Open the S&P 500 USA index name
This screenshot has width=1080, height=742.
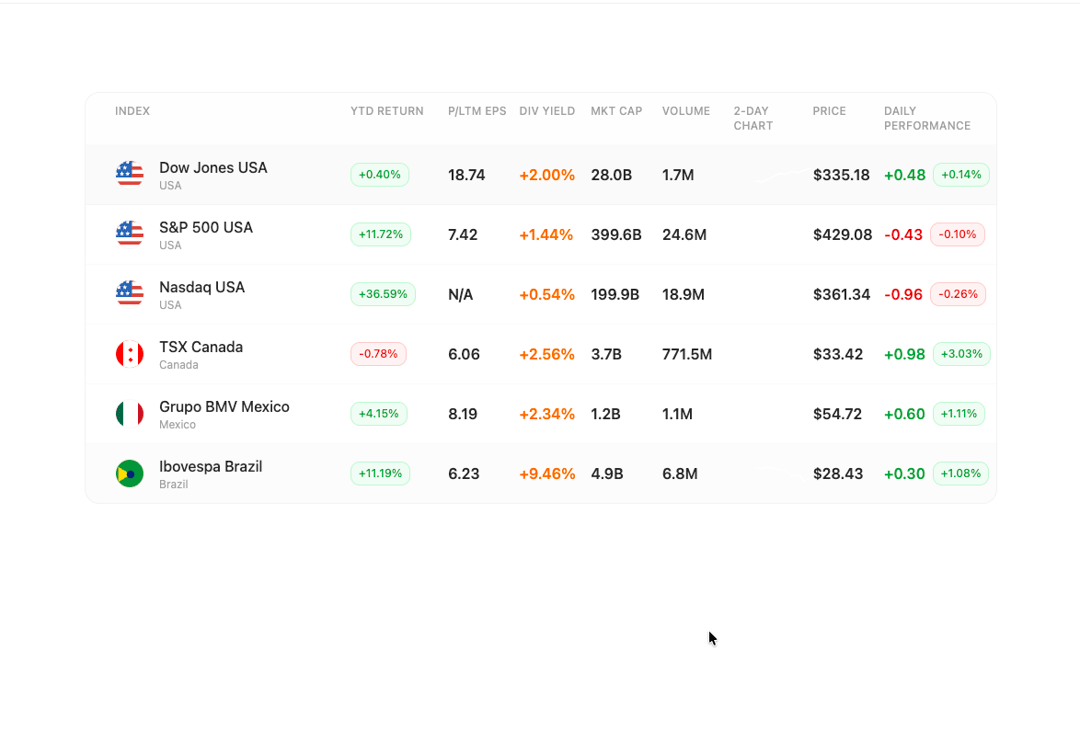pos(206,227)
